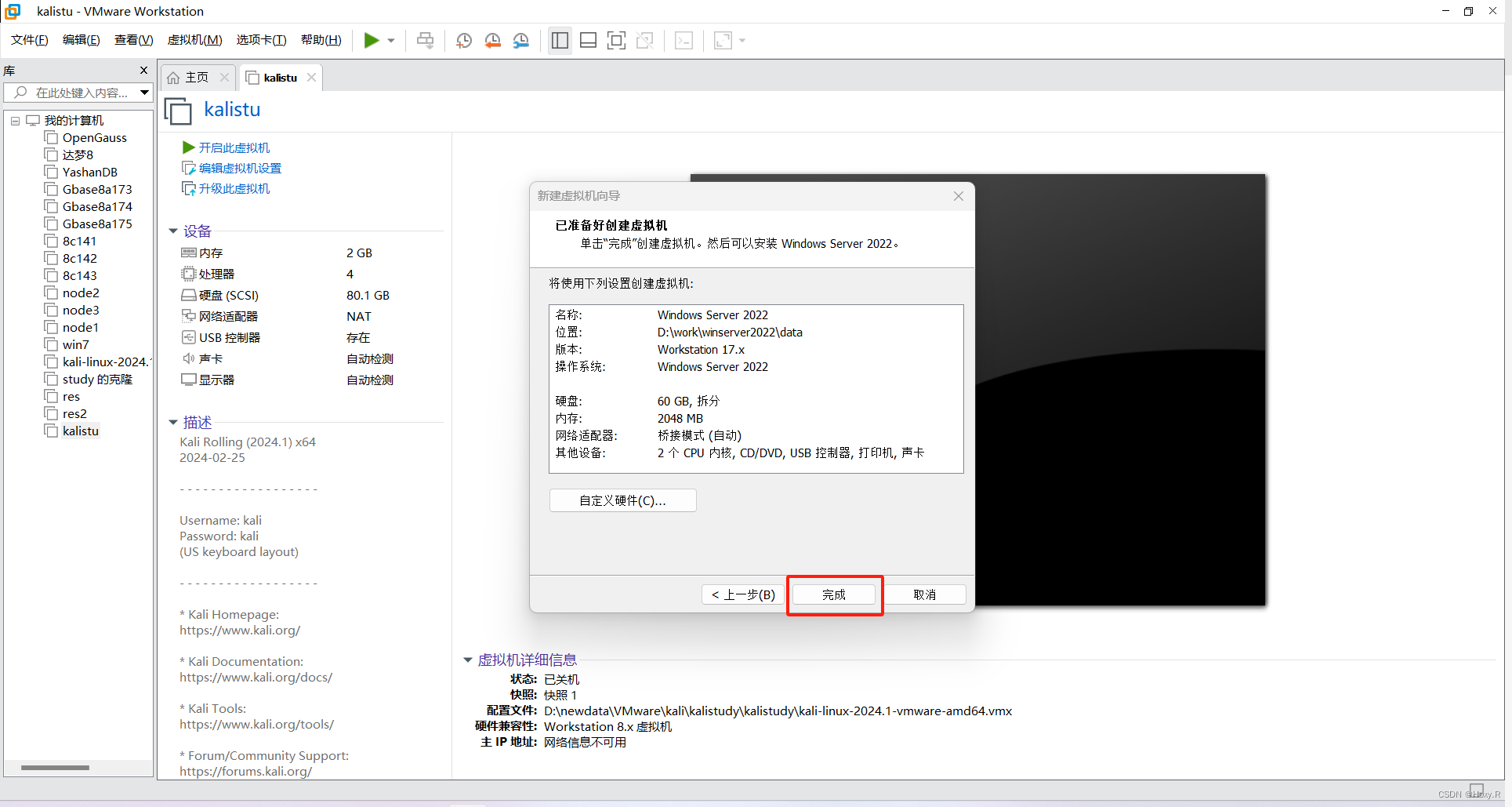Click the library horizontal scrollbar
This screenshot has height=807, width=1512.
55,768
